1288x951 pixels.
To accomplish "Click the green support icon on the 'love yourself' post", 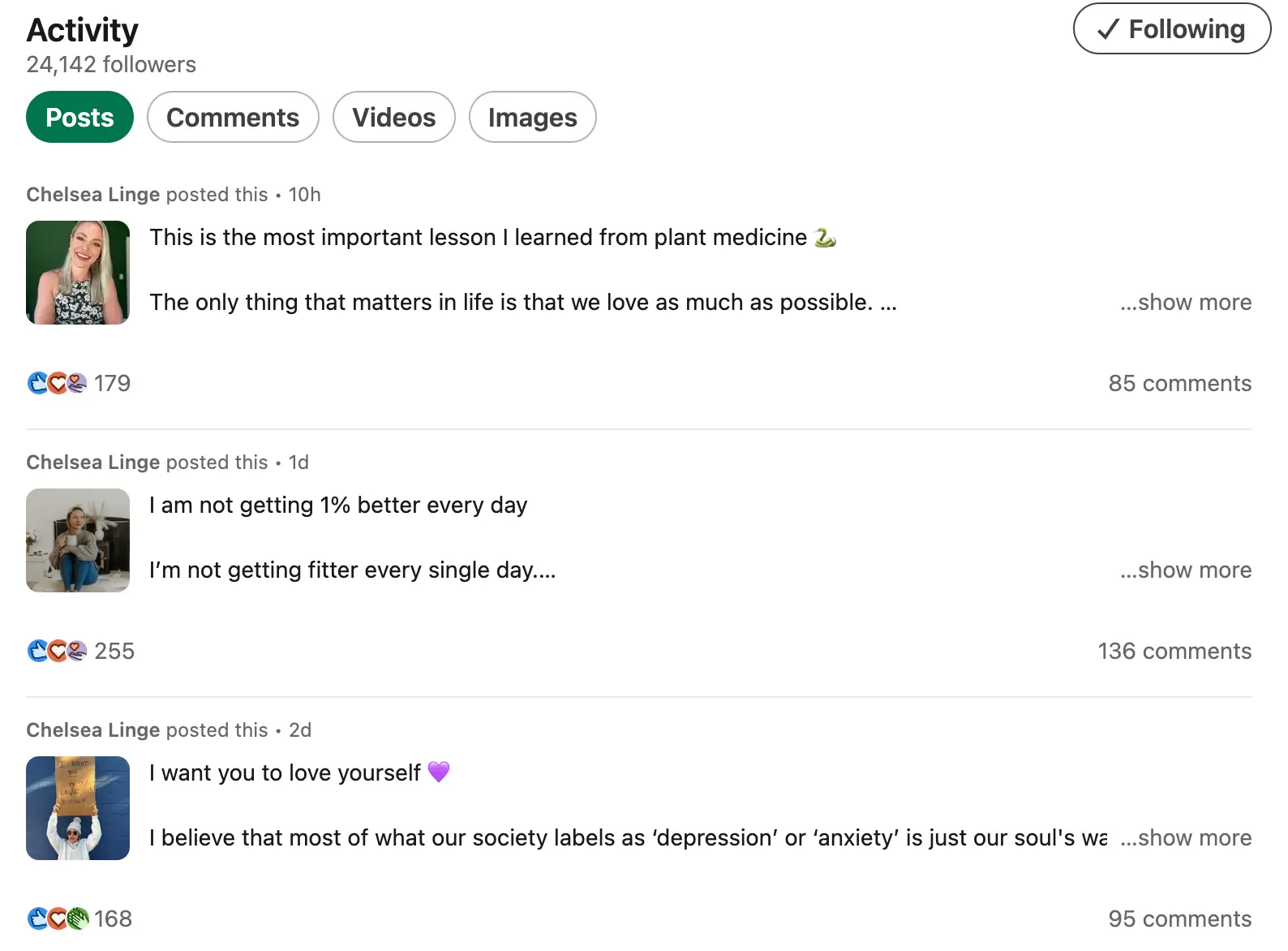I will tap(77, 919).
